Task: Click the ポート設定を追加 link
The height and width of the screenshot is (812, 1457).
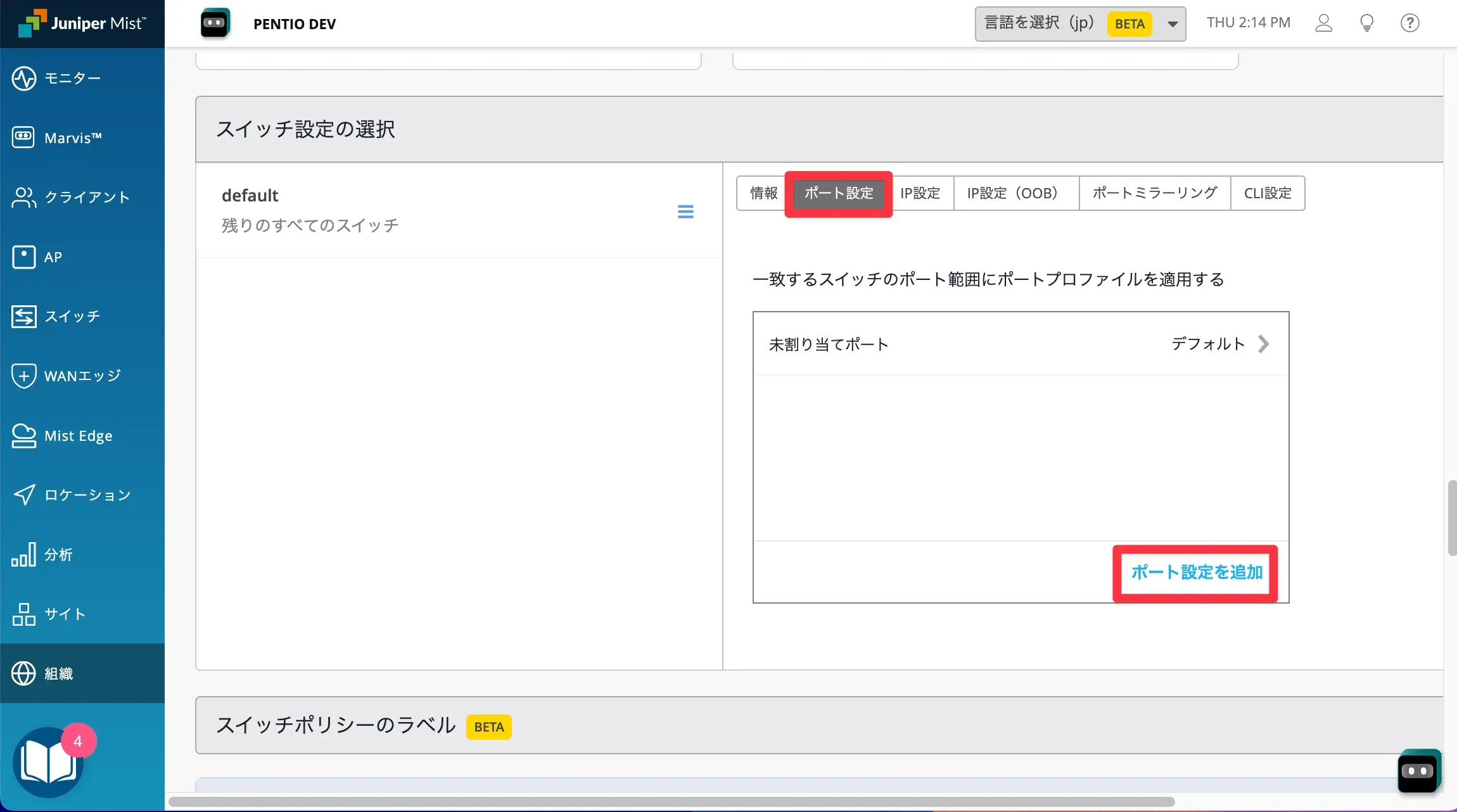Action: [x=1197, y=573]
